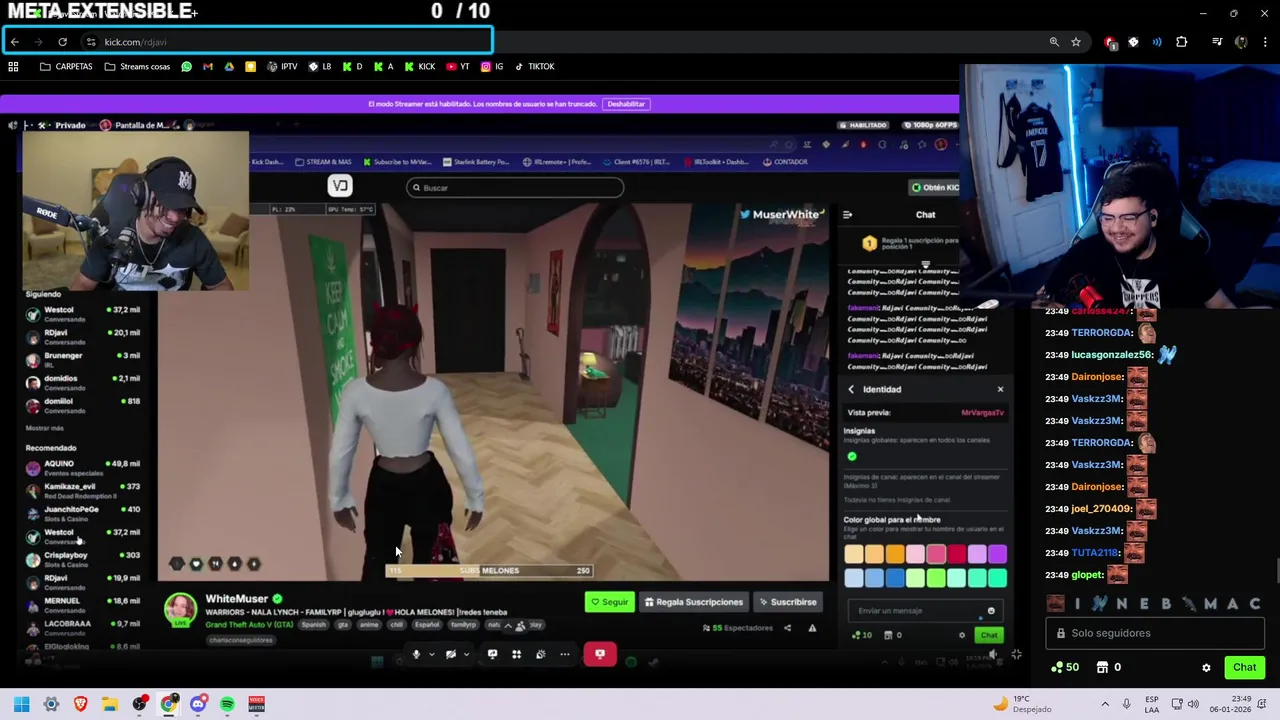Image resolution: width=1280 pixels, height=720 pixels.
Task: Open the TIKTOK bookmark
Action: coord(534,67)
